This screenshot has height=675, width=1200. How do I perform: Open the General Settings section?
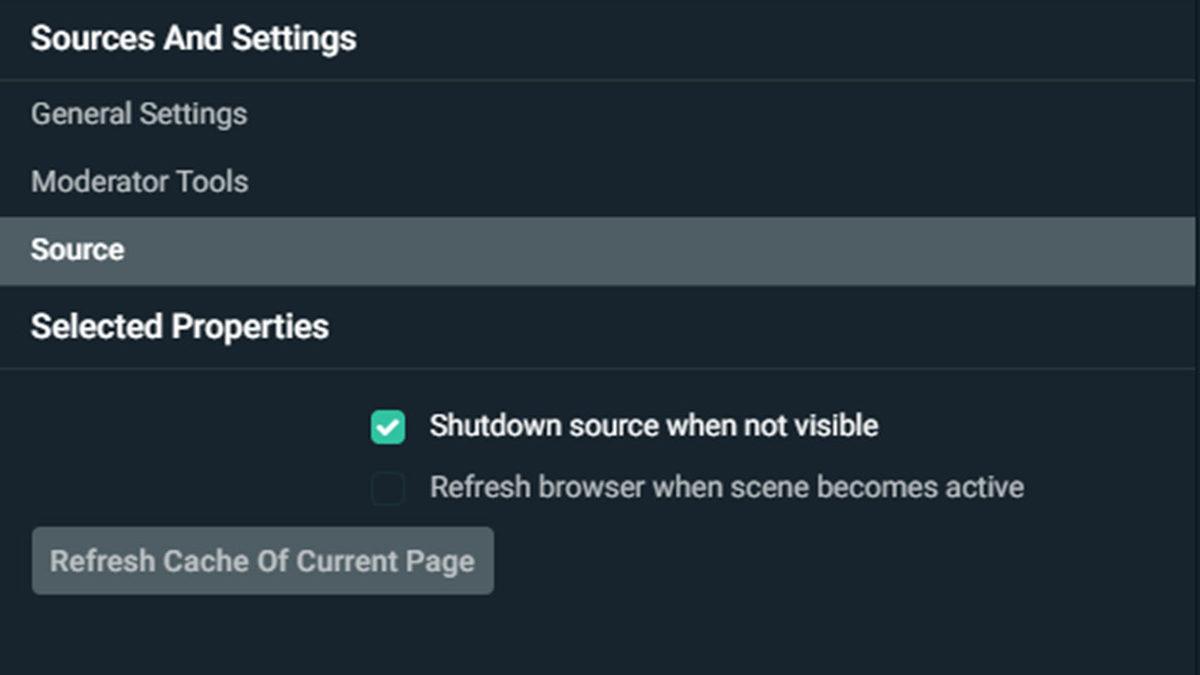(x=139, y=114)
